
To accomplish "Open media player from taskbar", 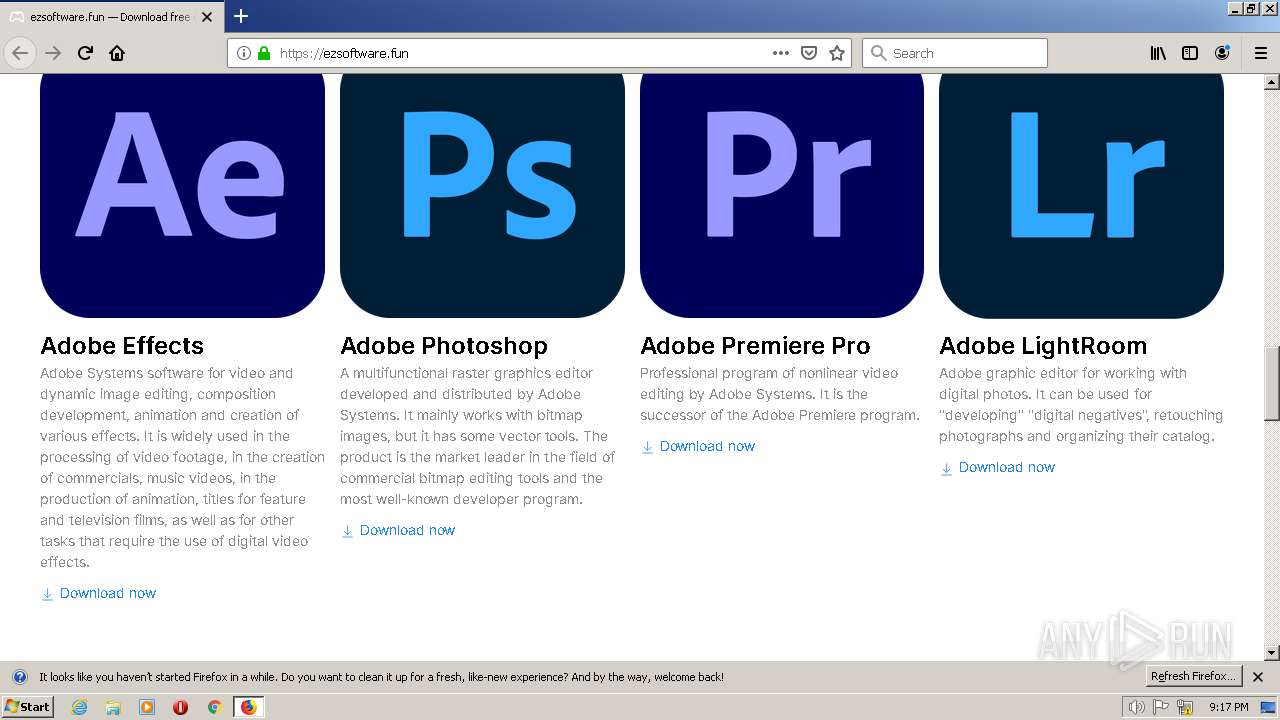I will (x=147, y=707).
